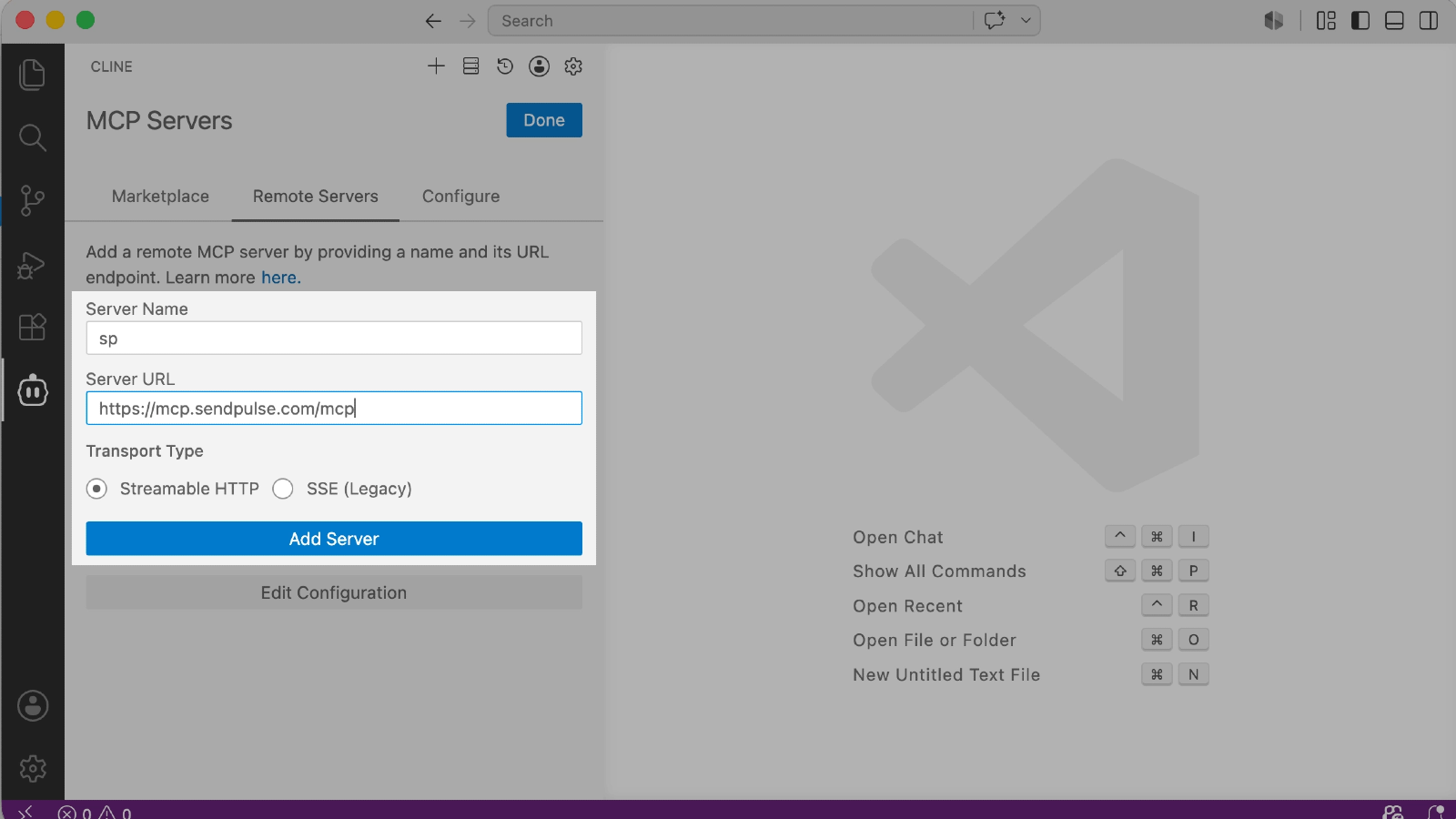
Task: Open the chat icon next to the search bar
Action: [995, 21]
